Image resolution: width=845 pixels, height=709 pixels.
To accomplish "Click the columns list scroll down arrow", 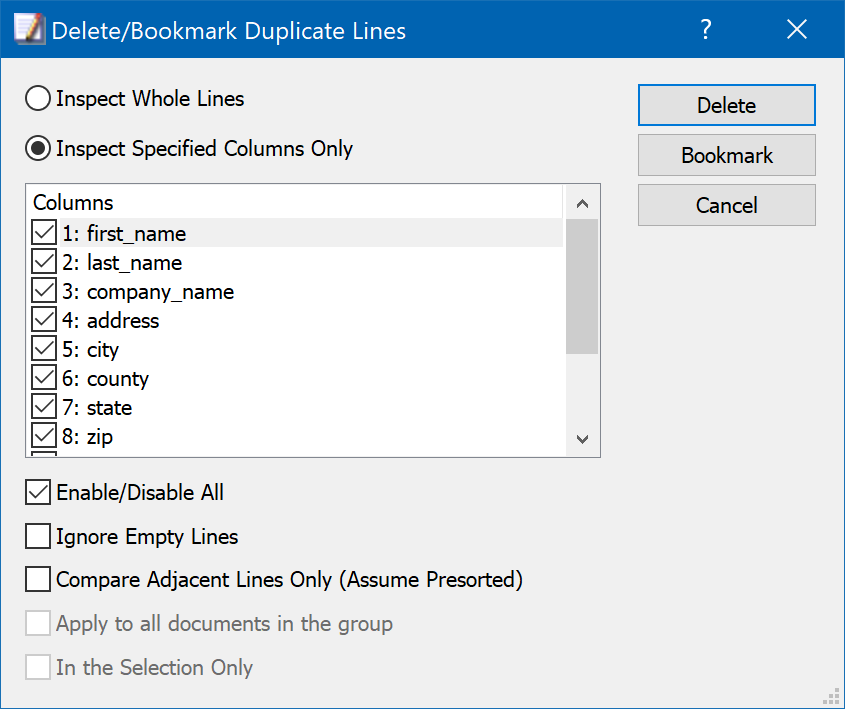I will pos(582,439).
